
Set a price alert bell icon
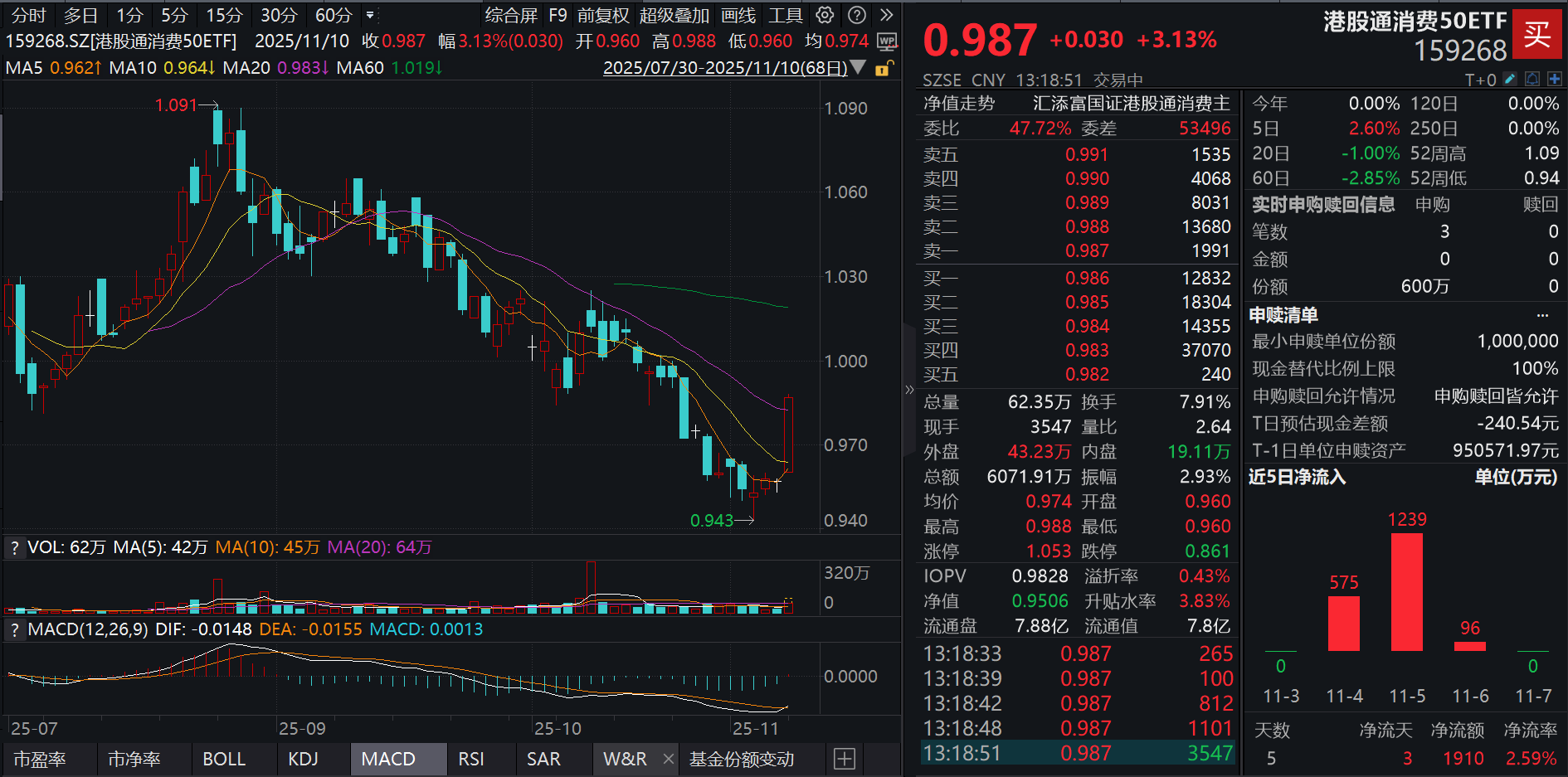pos(1531,80)
